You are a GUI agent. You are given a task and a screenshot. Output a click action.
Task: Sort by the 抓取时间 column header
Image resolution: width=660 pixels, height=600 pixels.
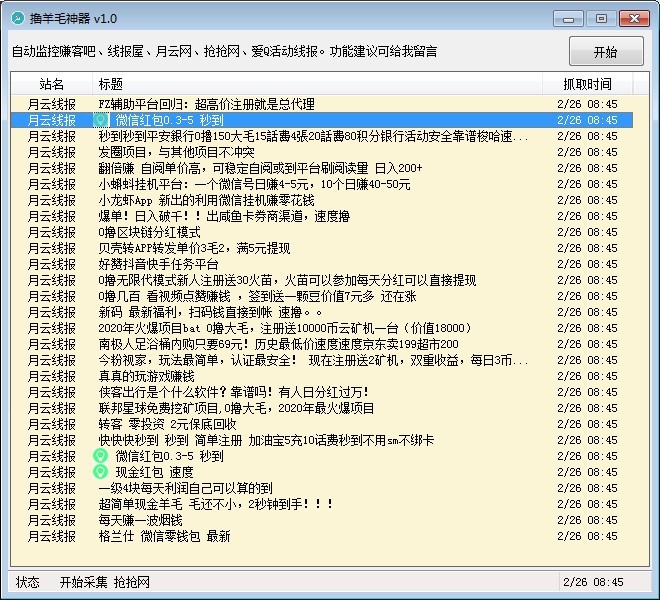(x=587, y=84)
